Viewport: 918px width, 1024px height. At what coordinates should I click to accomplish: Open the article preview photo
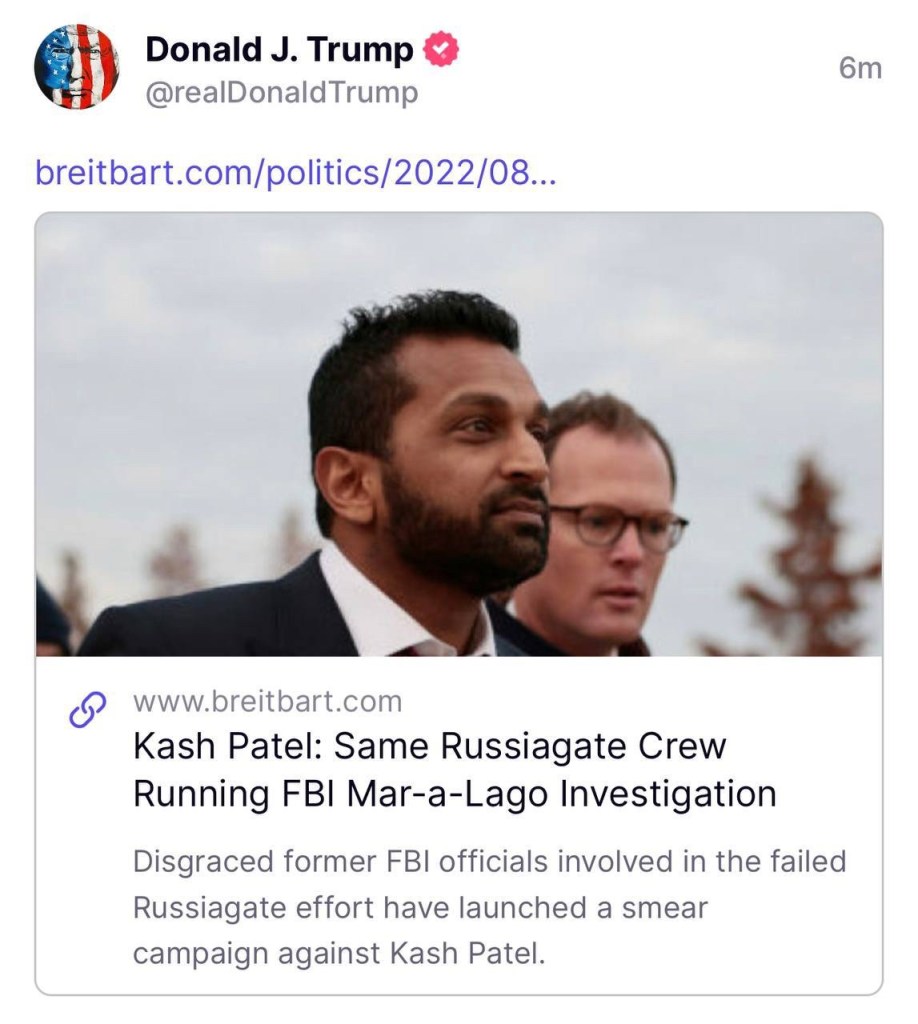(459, 434)
